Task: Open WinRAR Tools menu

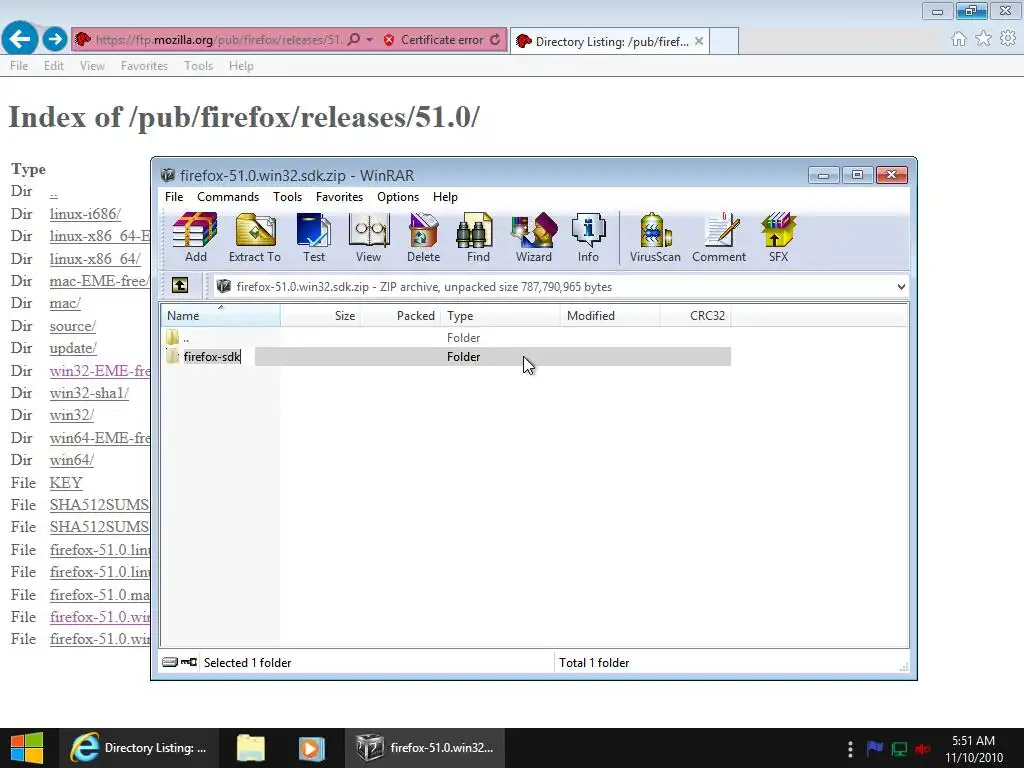Action: 287,197
